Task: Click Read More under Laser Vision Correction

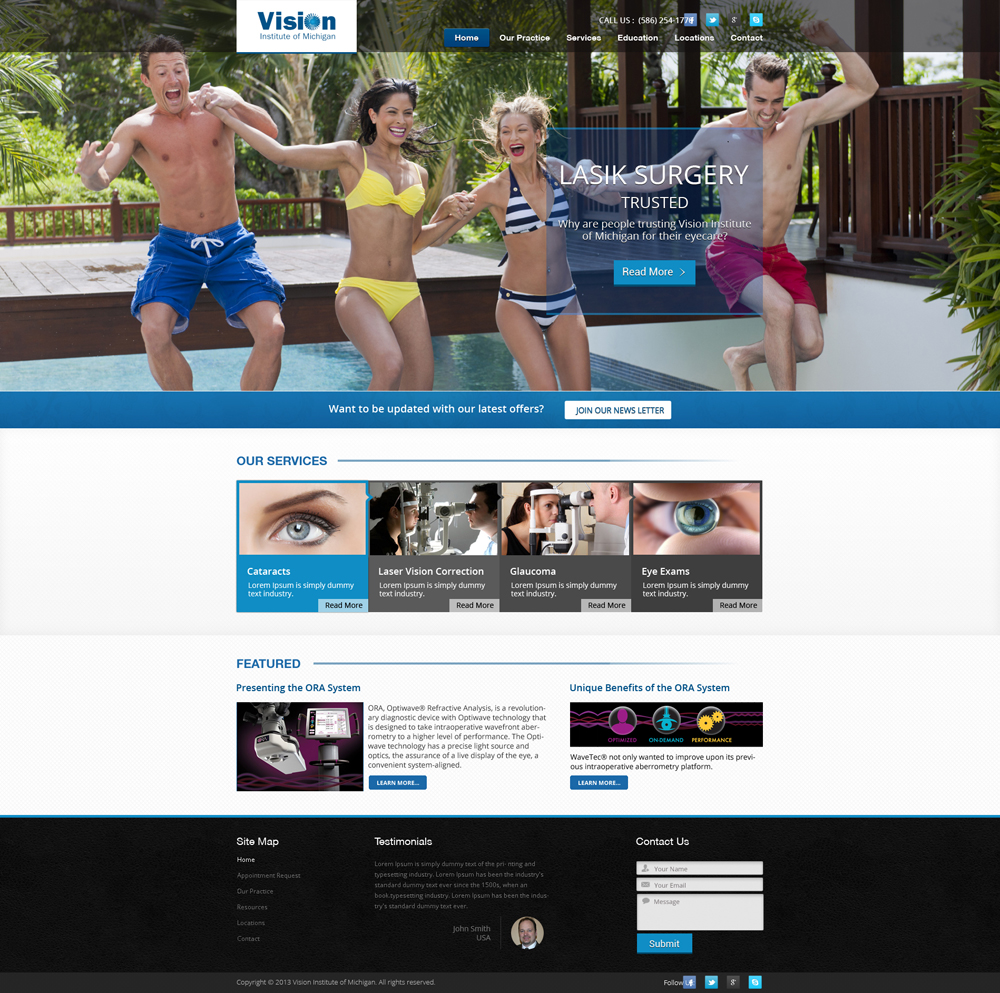Action: pyautogui.click(x=474, y=605)
